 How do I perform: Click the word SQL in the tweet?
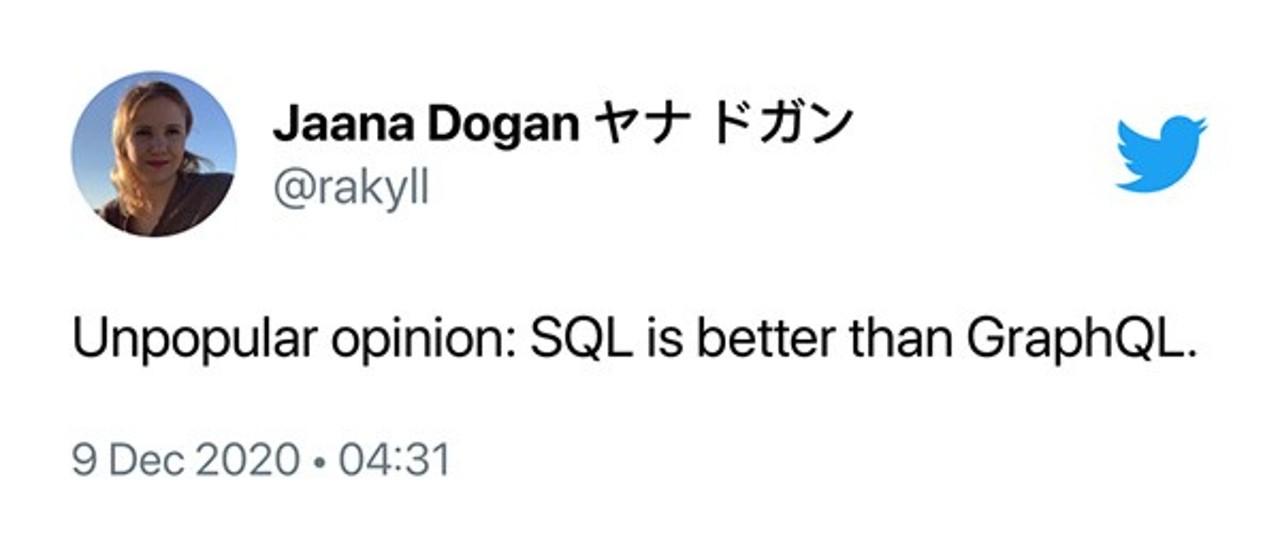click(584, 343)
